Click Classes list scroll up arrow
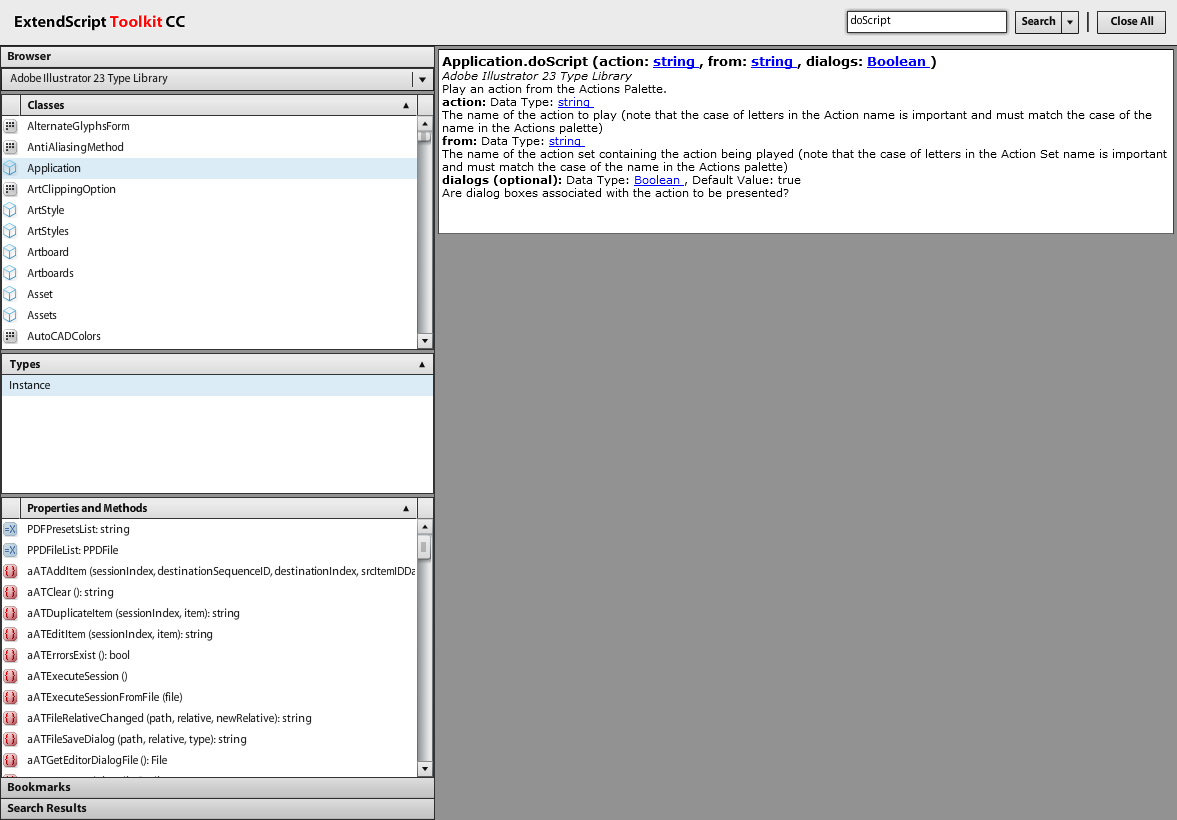The height and width of the screenshot is (820, 1177). [x=425, y=123]
